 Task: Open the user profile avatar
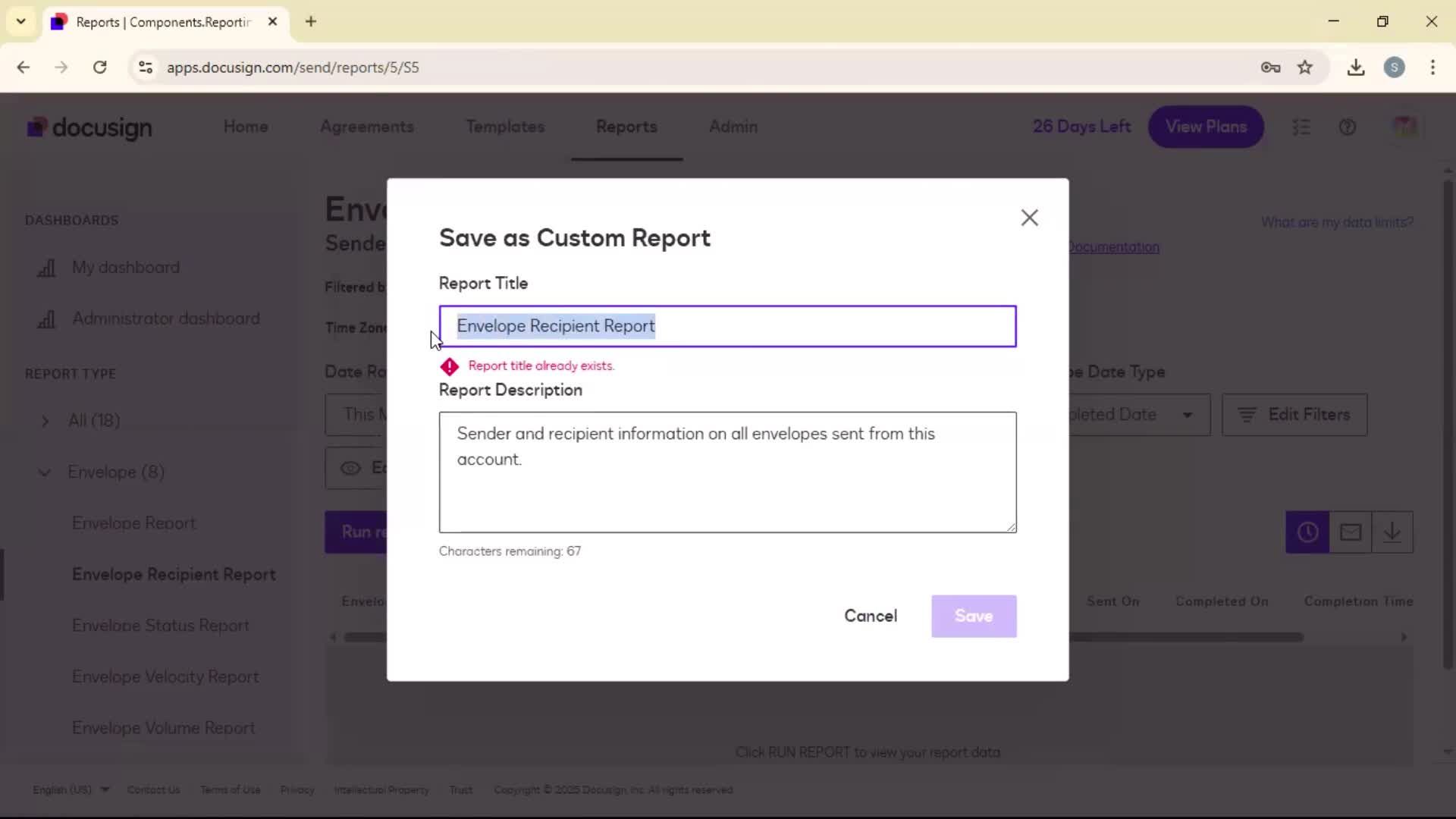(x=1404, y=127)
